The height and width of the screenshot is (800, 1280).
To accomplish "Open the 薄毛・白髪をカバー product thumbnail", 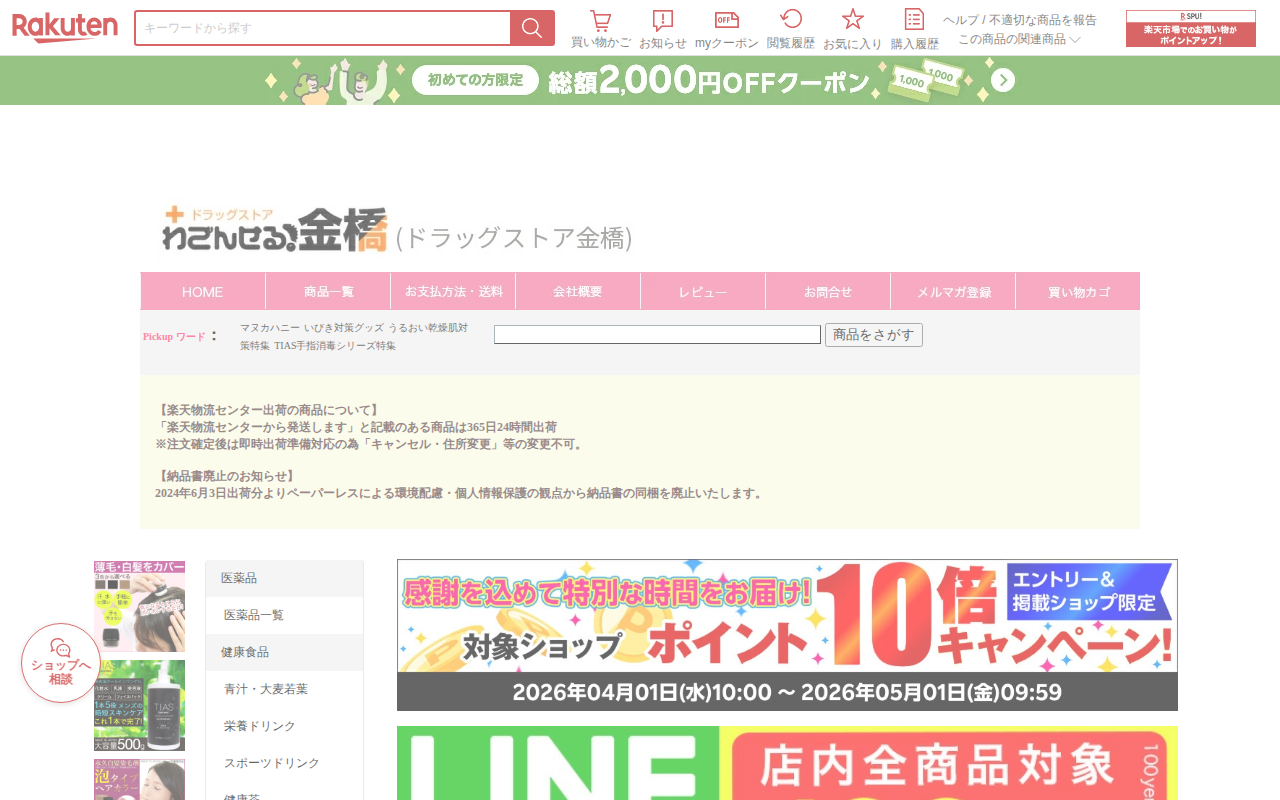I will [x=139, y=606].
